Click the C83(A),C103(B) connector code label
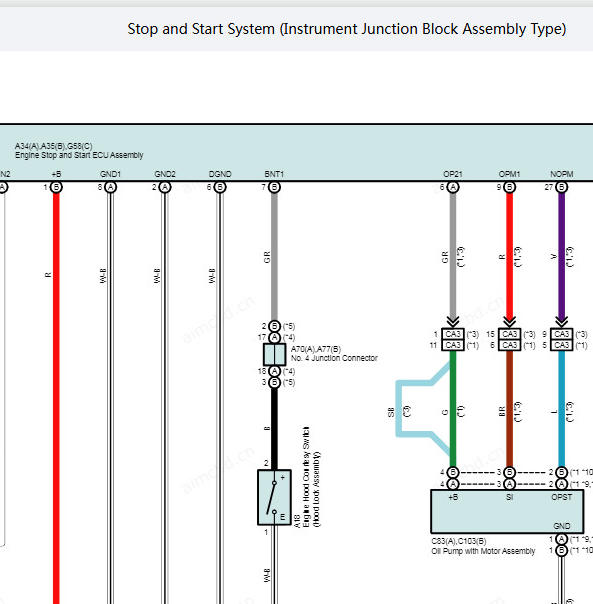593x604 pixels. [459, 541]
